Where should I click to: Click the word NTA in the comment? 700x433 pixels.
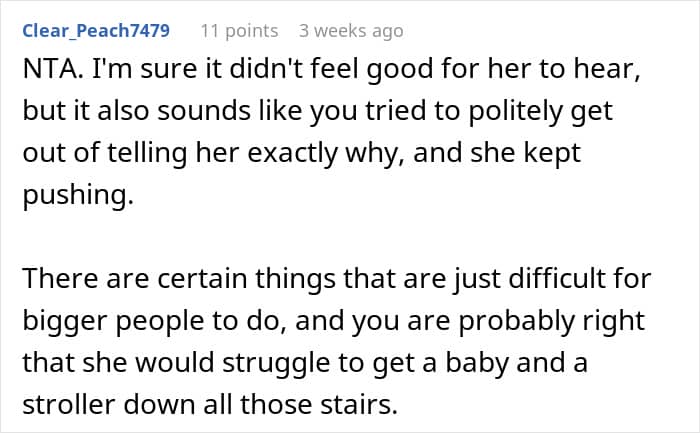click(x=49, y=69)
